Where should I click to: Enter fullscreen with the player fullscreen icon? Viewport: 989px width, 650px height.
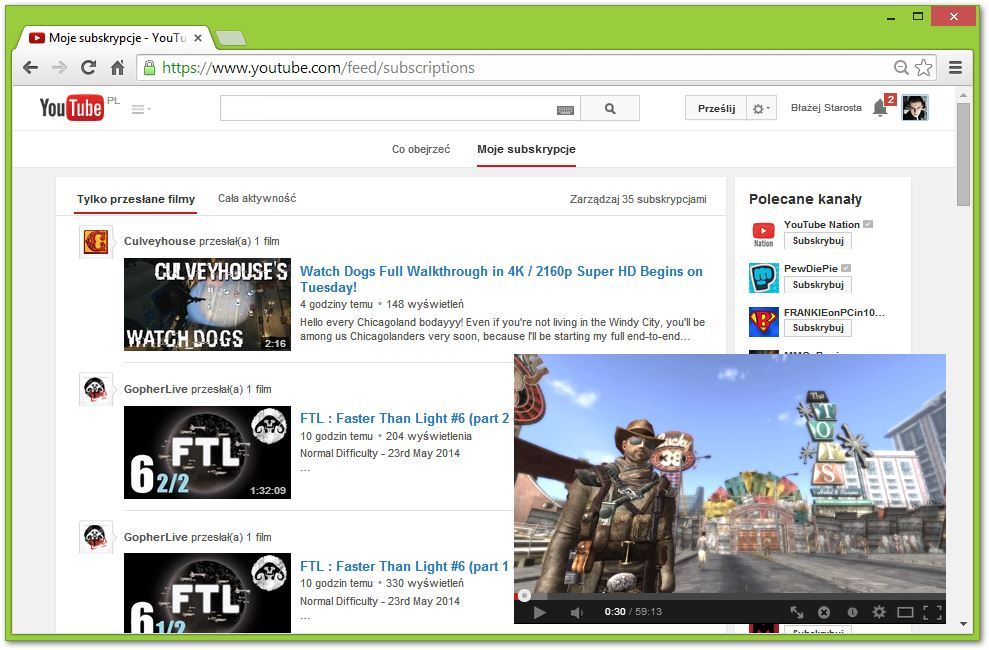pyautogui.click(x=932, y=612)
